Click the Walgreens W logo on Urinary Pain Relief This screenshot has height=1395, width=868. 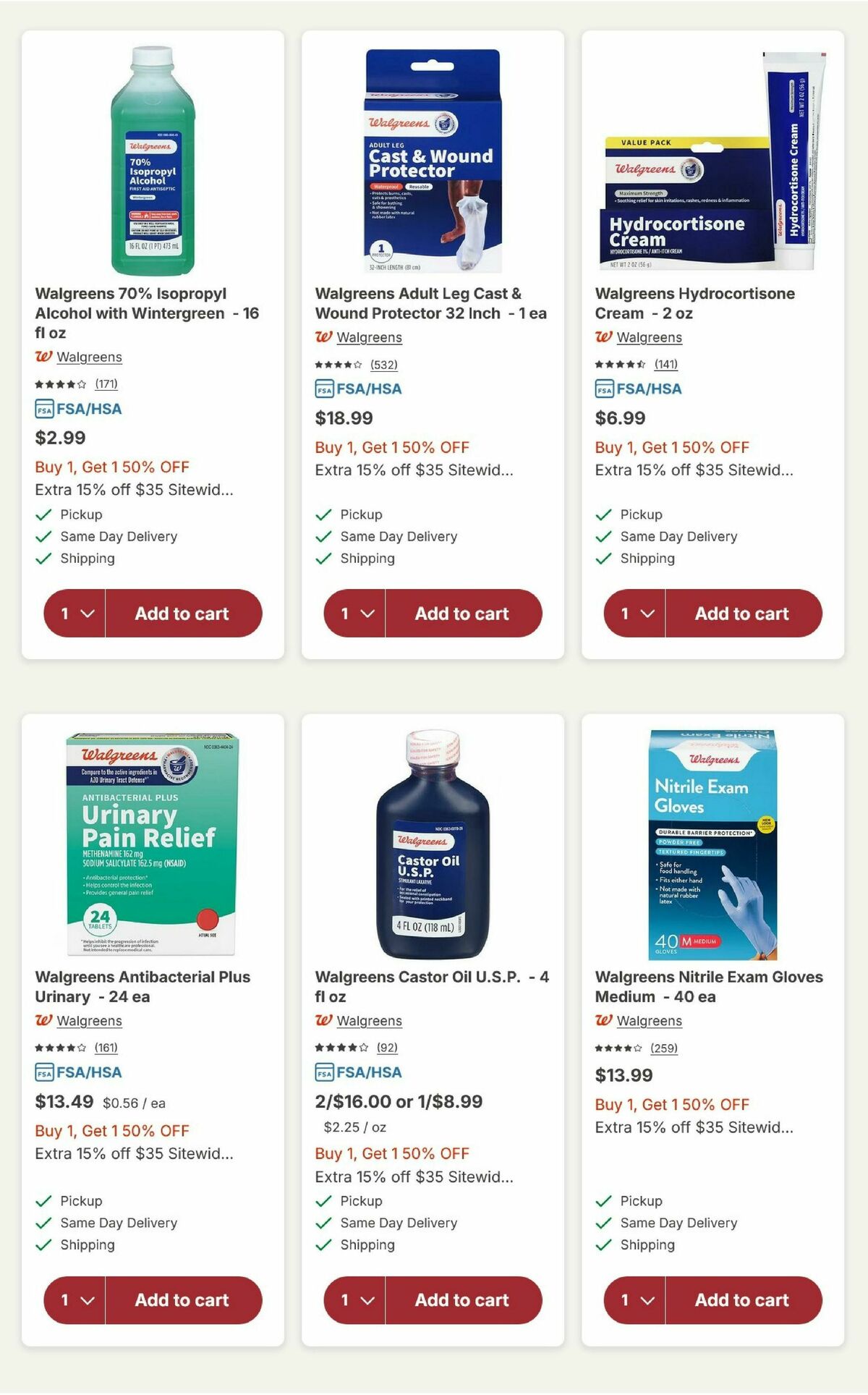(x=43, y=1020)
